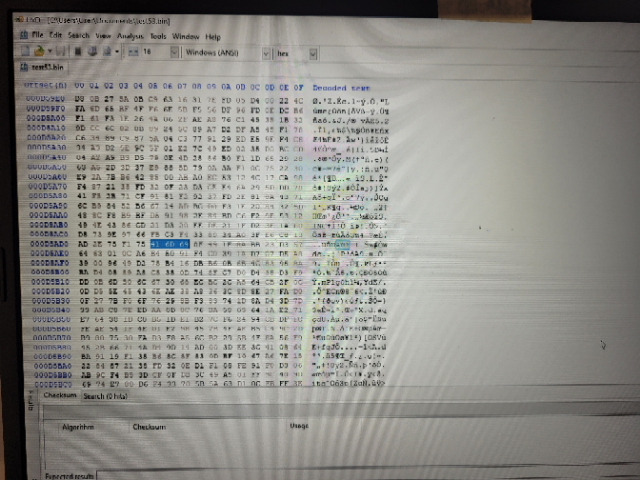Click the Open file folder icon
Image resolution: width=640 pixels, height=480 pixels.
[x=37, y=51]
